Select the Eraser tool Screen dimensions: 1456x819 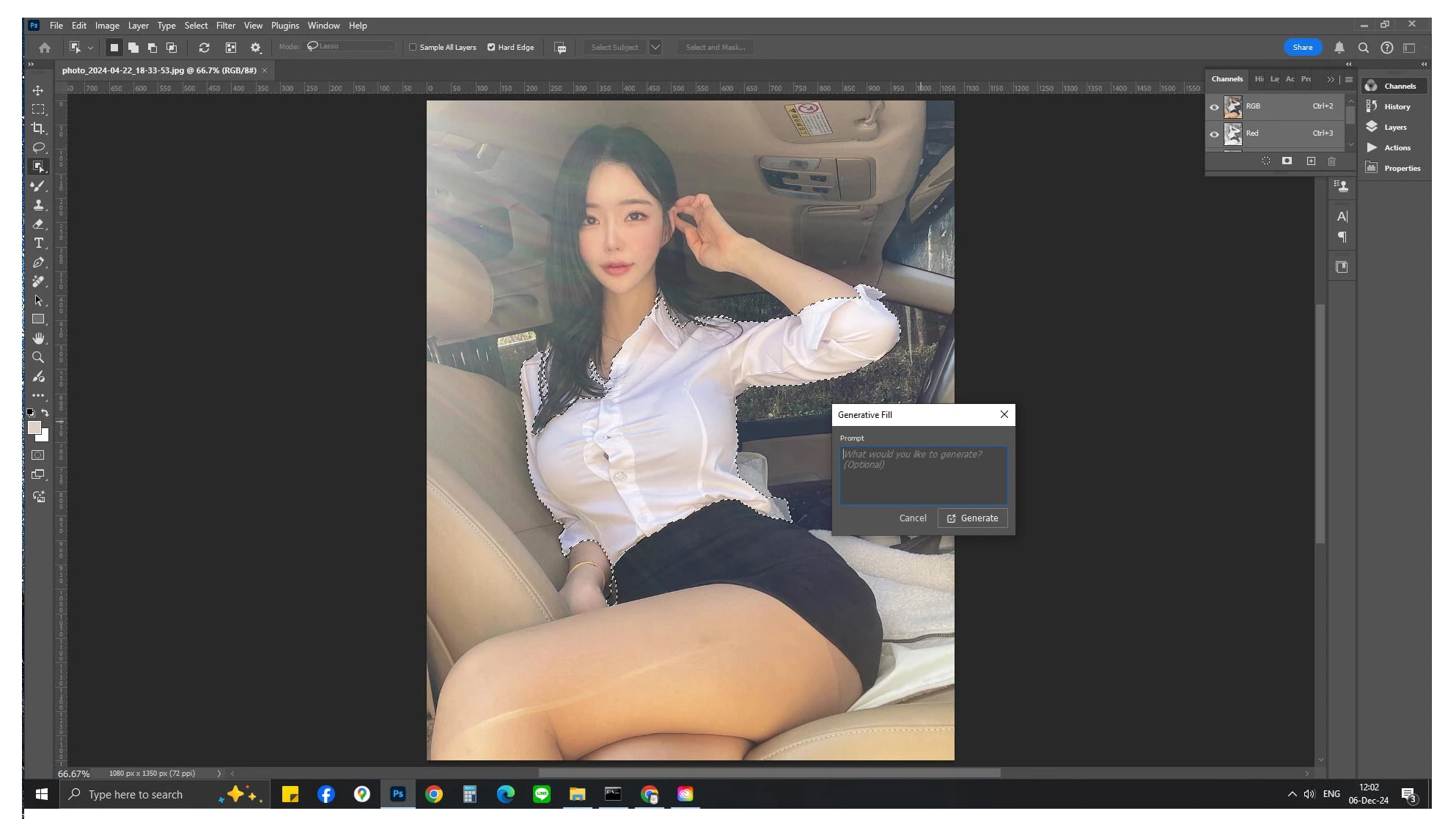click(38, 224)
